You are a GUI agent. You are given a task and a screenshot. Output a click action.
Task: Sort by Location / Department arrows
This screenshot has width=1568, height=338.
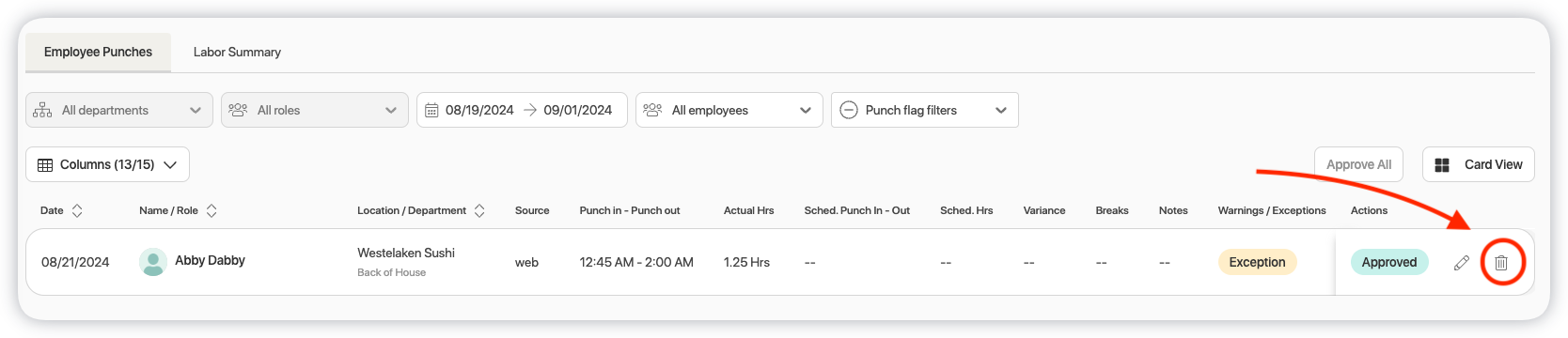tap(479, 210)
